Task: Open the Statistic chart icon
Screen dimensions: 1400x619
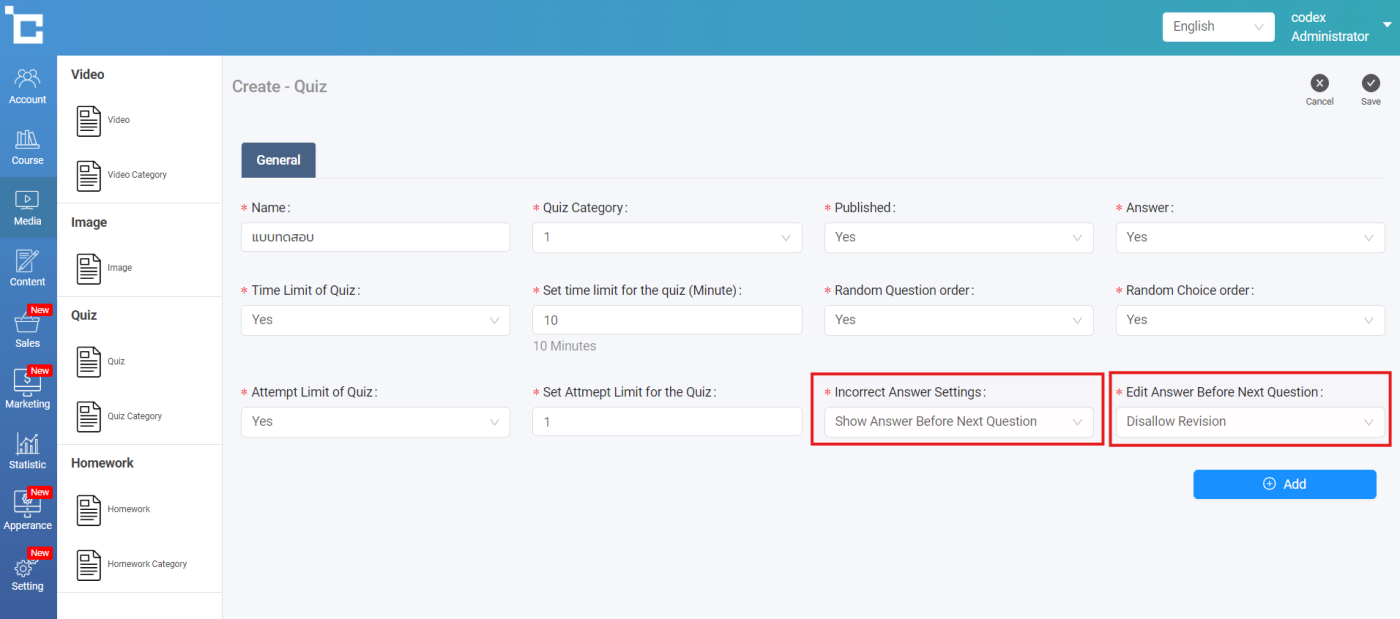Action: (x=28, y=446)
